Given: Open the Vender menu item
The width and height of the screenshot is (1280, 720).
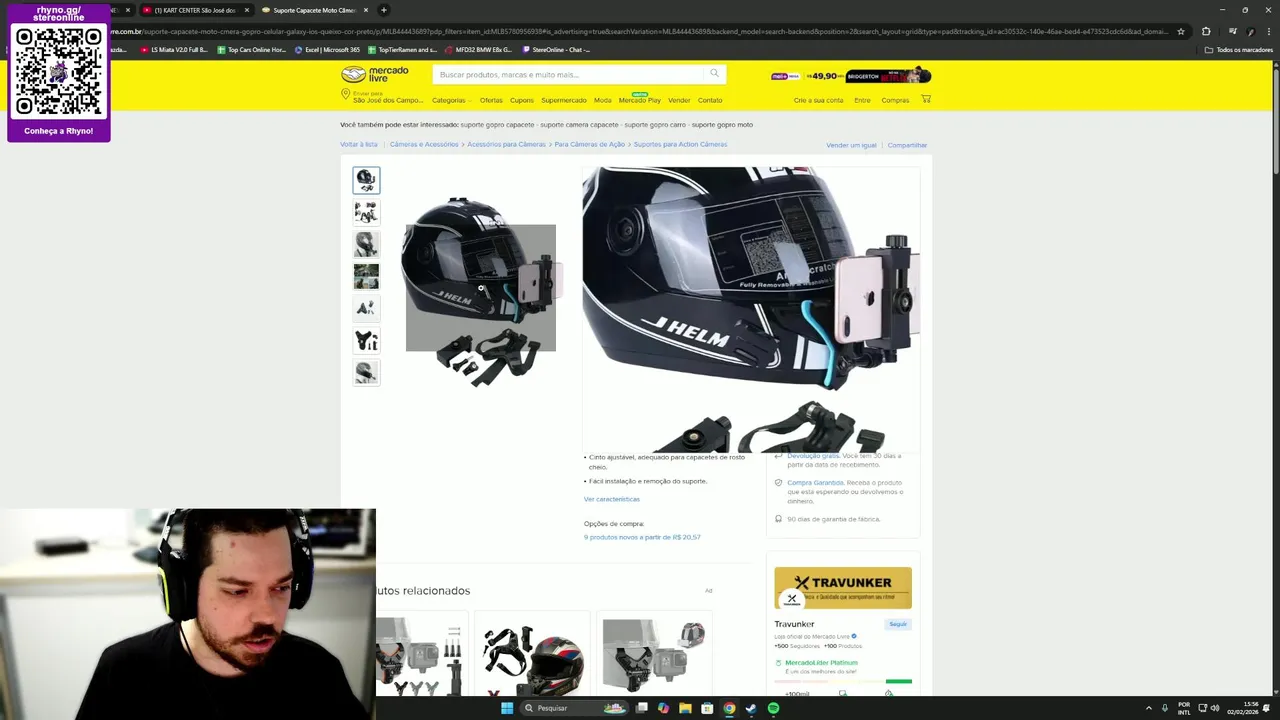Looking at the screenshot, I should click(x=679, y=100).
